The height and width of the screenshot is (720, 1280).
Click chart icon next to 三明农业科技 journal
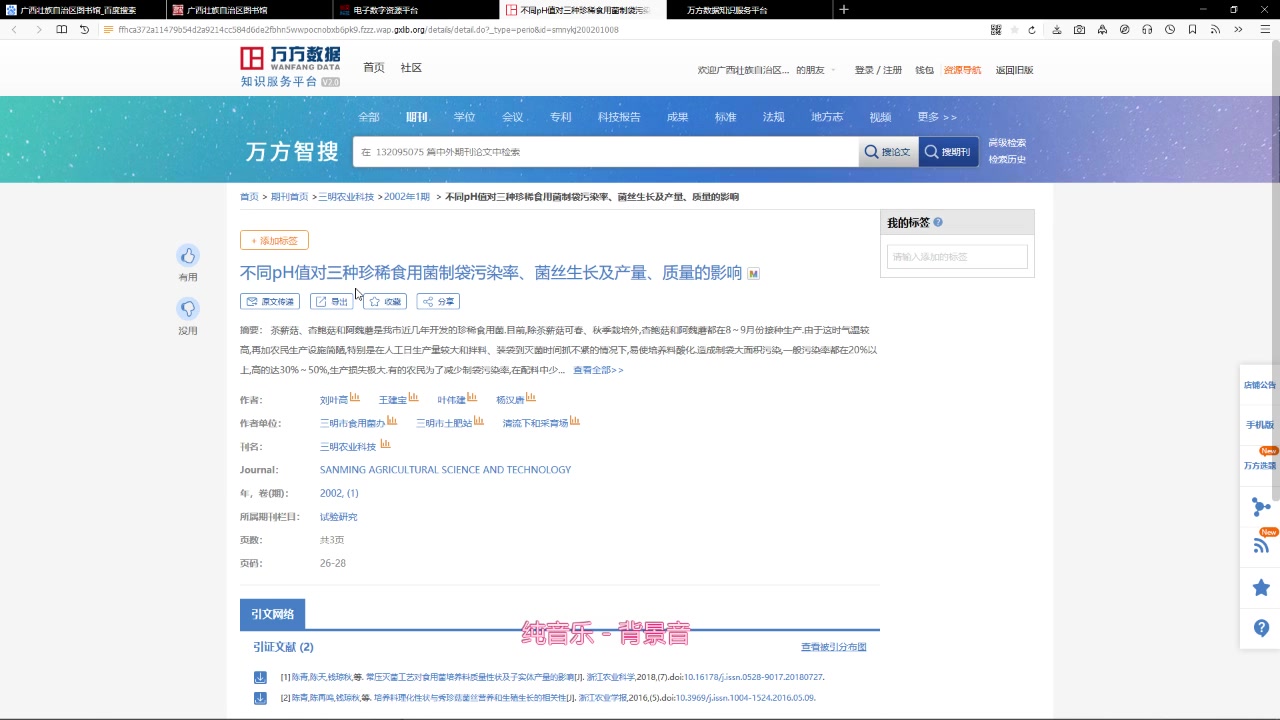[385, 445]
